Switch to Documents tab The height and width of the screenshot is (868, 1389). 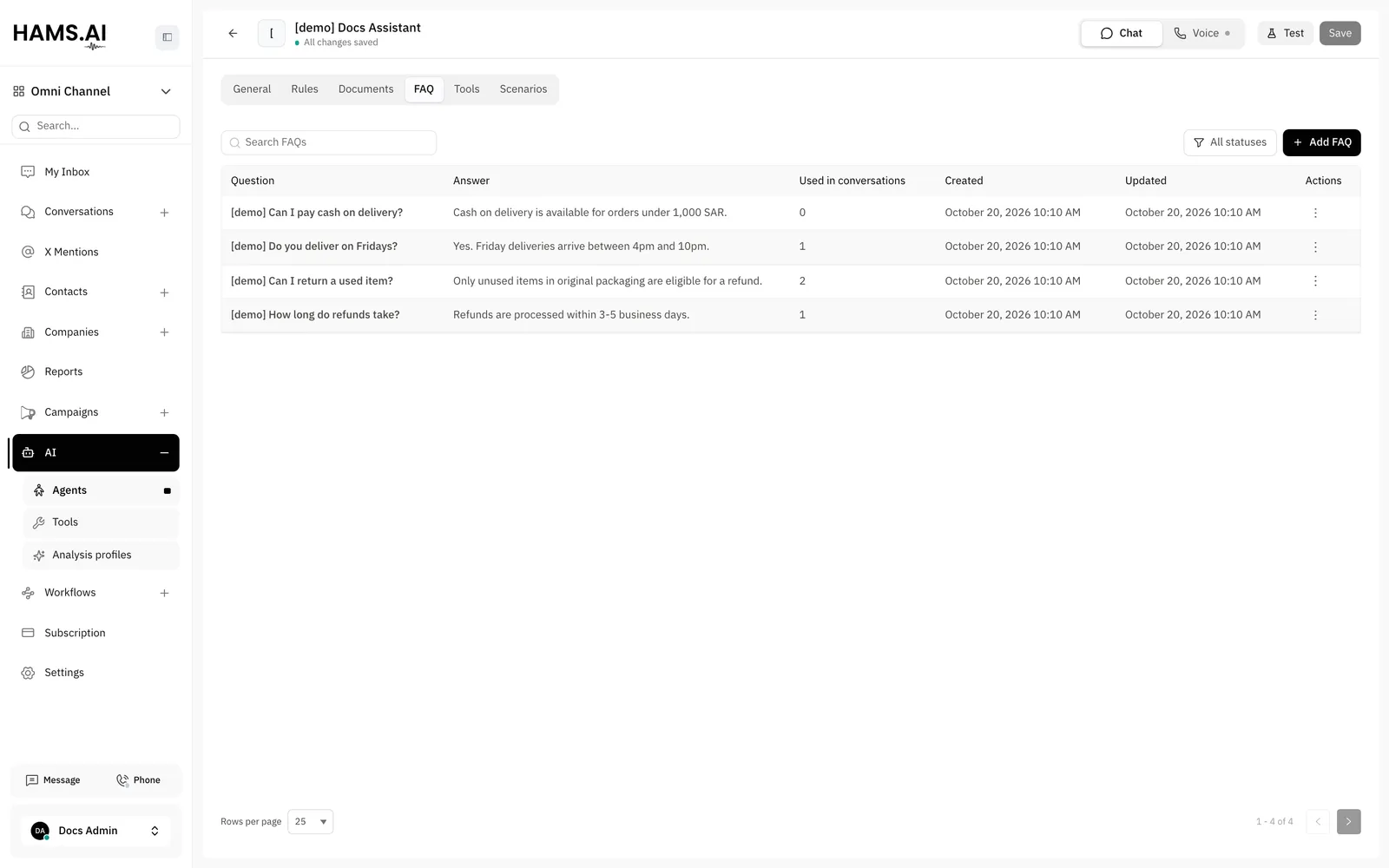[x=365, y=89]
